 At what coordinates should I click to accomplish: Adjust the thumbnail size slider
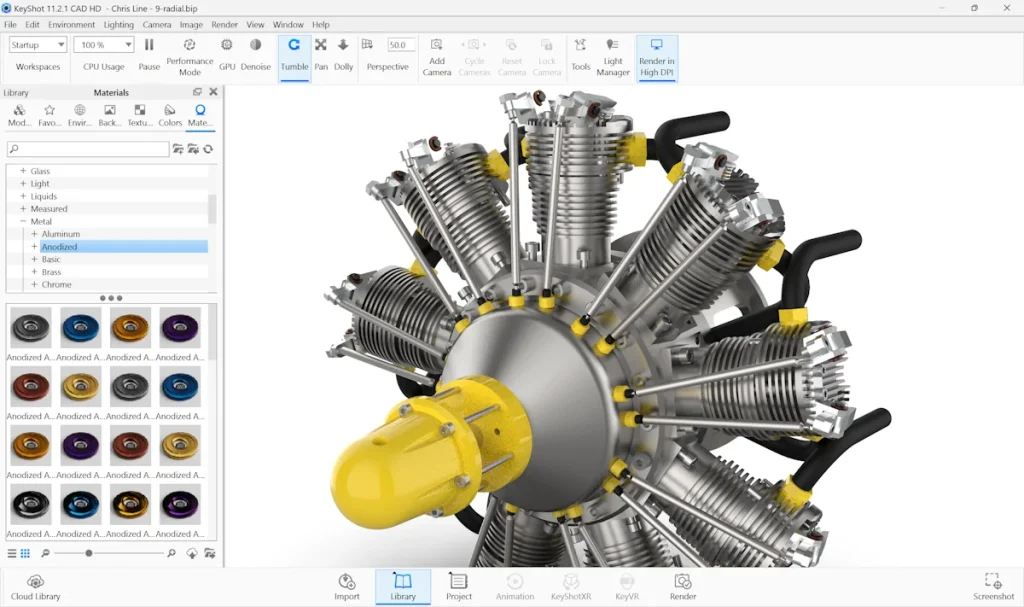(89, 553)
